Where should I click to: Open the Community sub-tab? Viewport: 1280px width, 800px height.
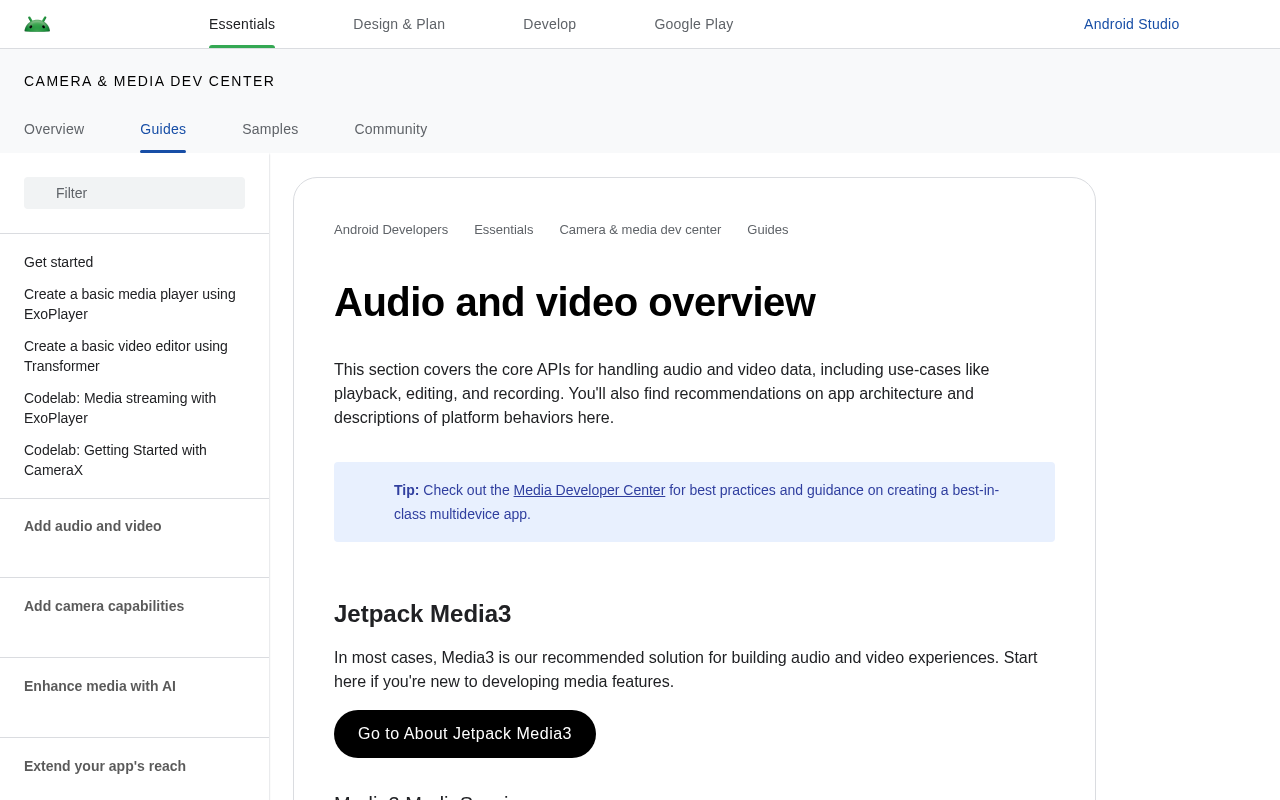click(x=390, y=129)
